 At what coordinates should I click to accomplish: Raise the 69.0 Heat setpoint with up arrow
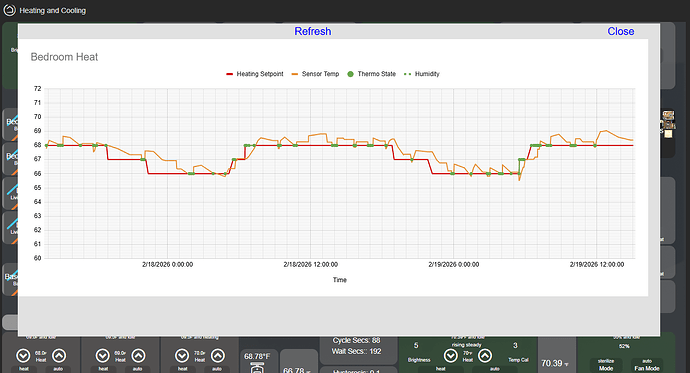point(138,355)
